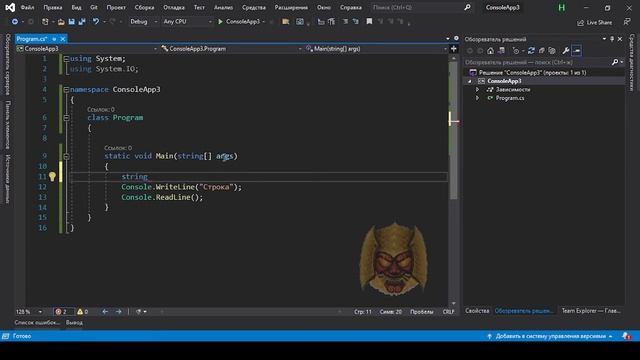Open the Main(string[] args) member dropdown
The width and height of the screenshot is (640, 360).
tap(376, 49)
